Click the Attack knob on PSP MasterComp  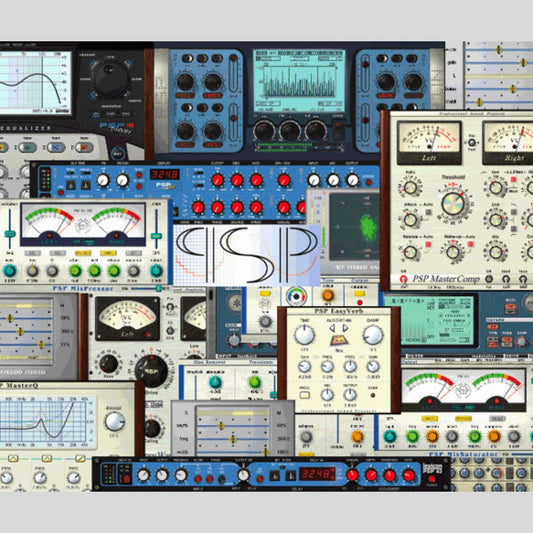(410, 220)
